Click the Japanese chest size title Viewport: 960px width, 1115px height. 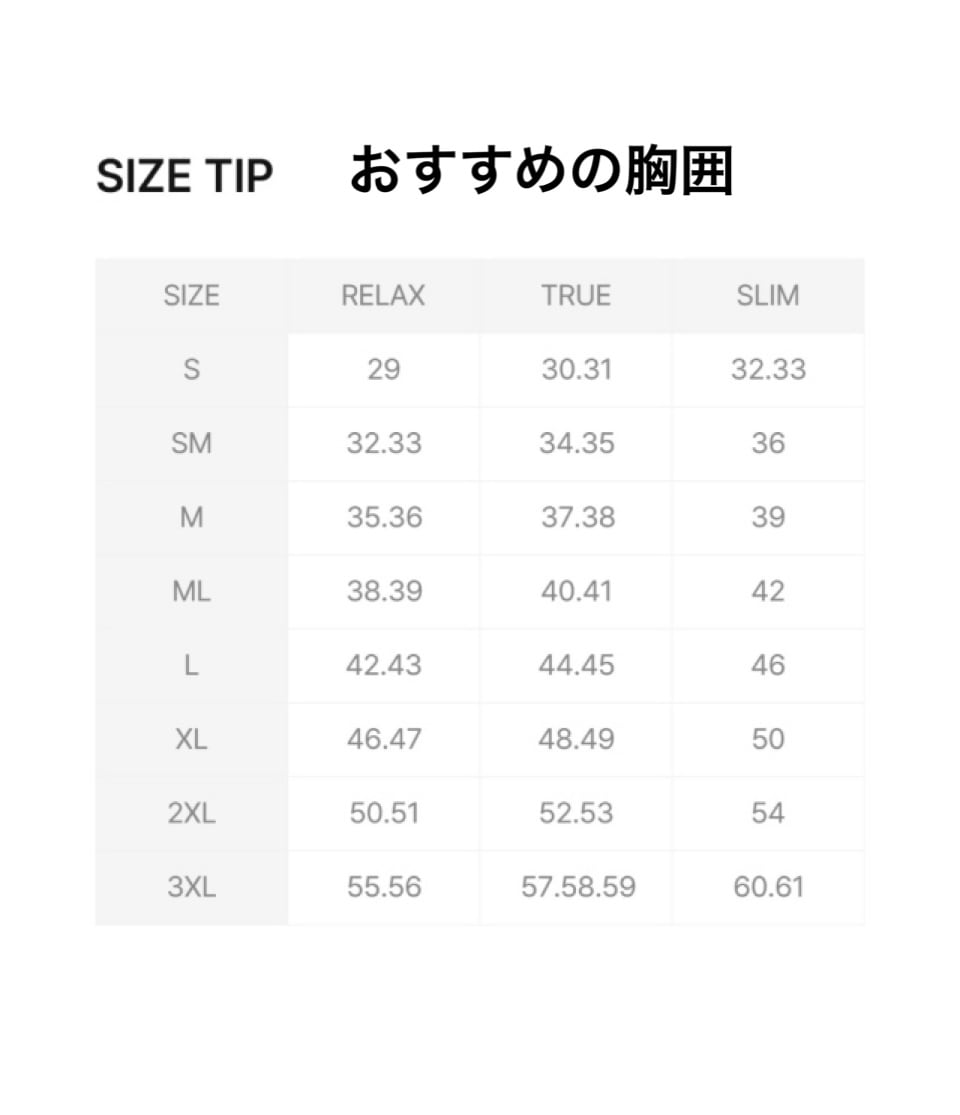point(541,172)
